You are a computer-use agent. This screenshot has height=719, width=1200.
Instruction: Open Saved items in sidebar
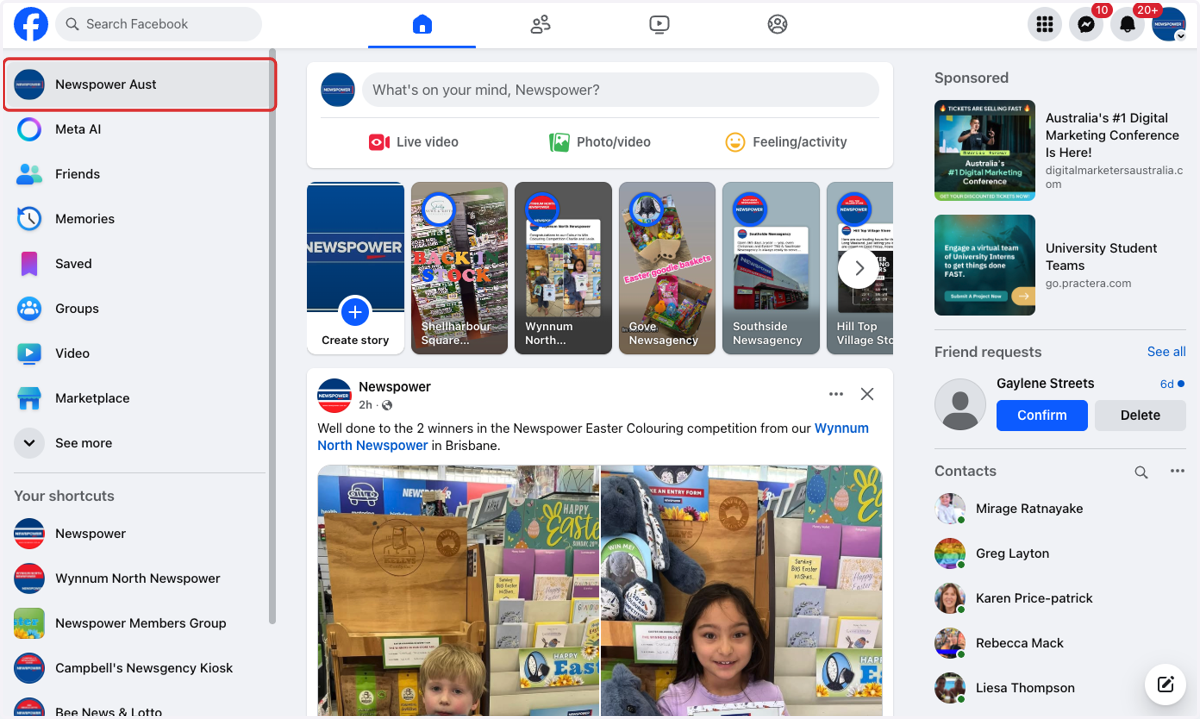click(139, 264)
